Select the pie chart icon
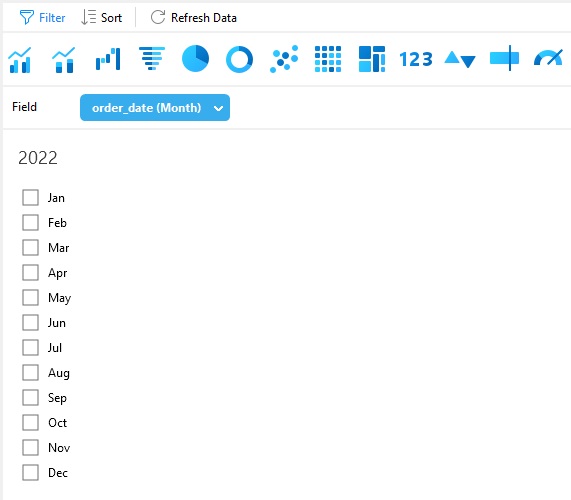 [x=196, y=58]
